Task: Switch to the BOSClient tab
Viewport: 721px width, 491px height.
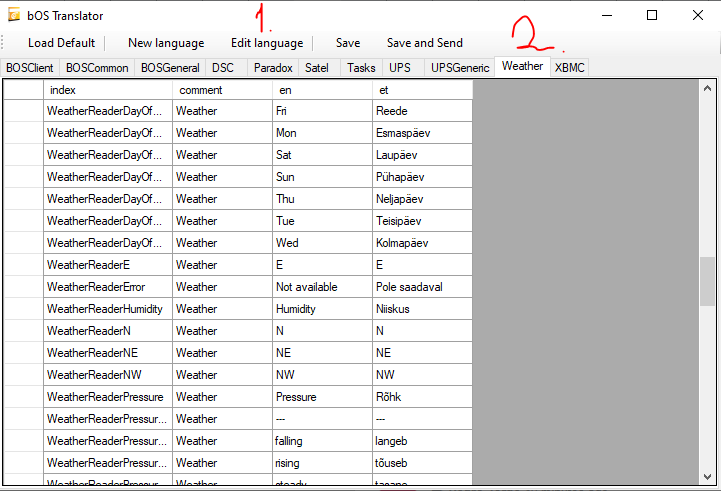Action: [x=31, y=68]
